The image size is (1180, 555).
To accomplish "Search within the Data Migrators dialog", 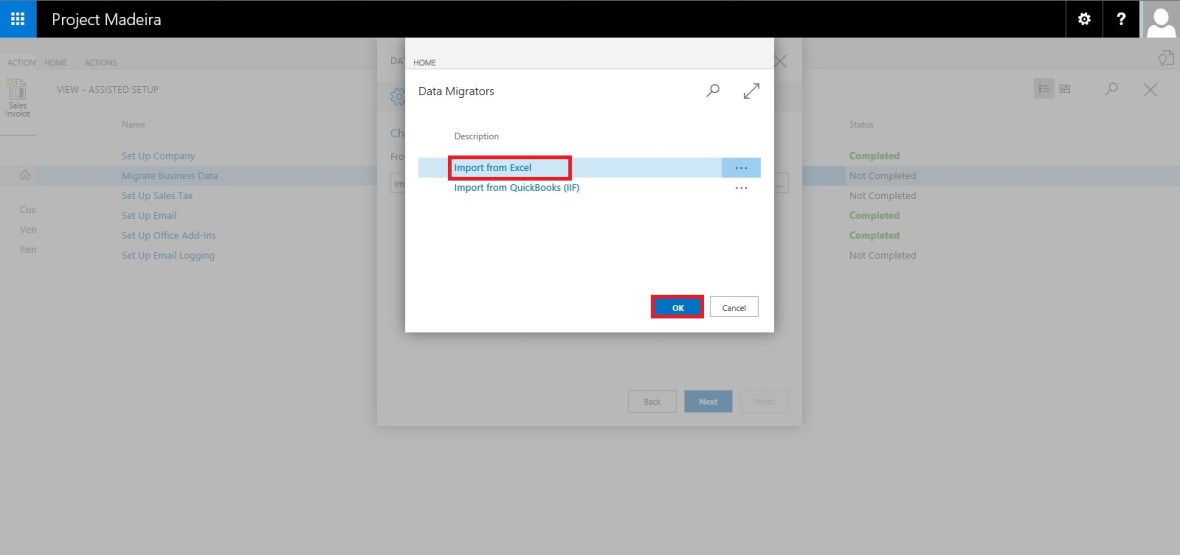I will pos(713,91).
